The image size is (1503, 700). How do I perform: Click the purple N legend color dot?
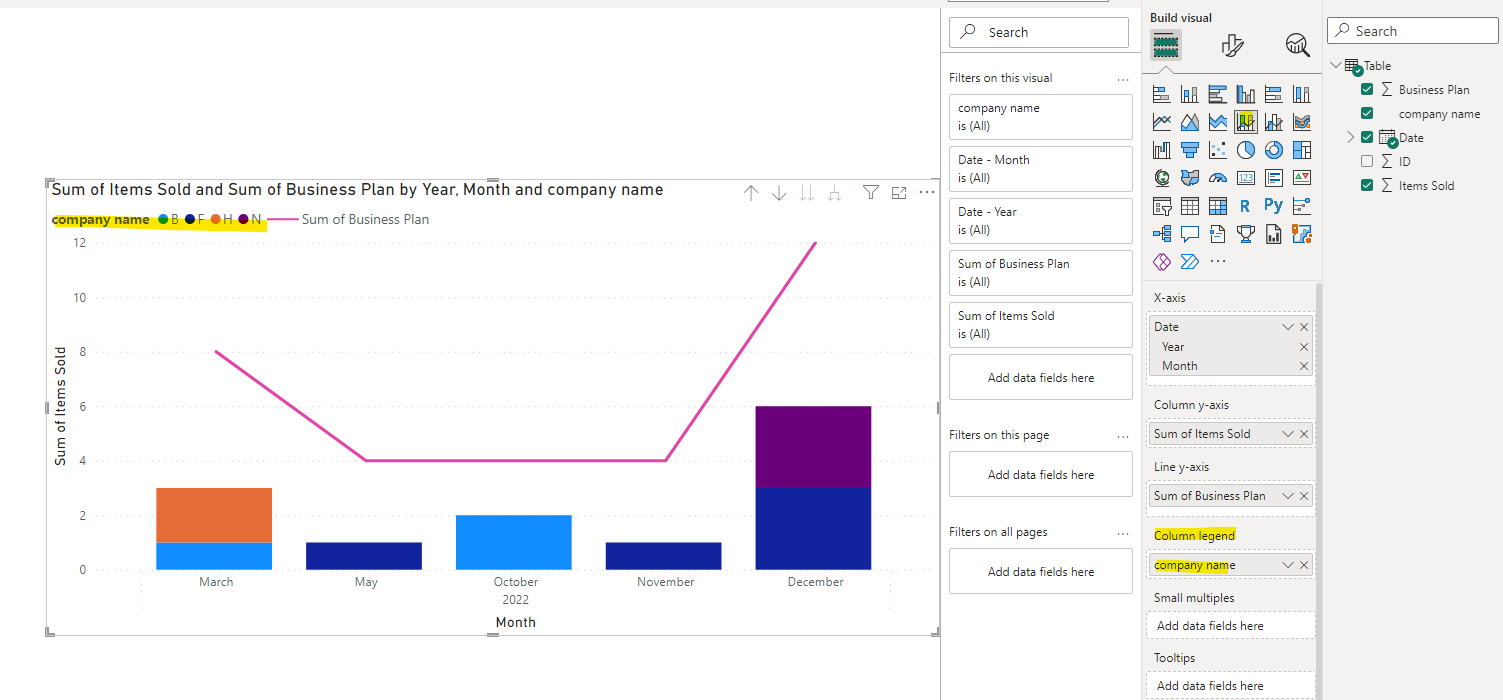coord(243,220)
